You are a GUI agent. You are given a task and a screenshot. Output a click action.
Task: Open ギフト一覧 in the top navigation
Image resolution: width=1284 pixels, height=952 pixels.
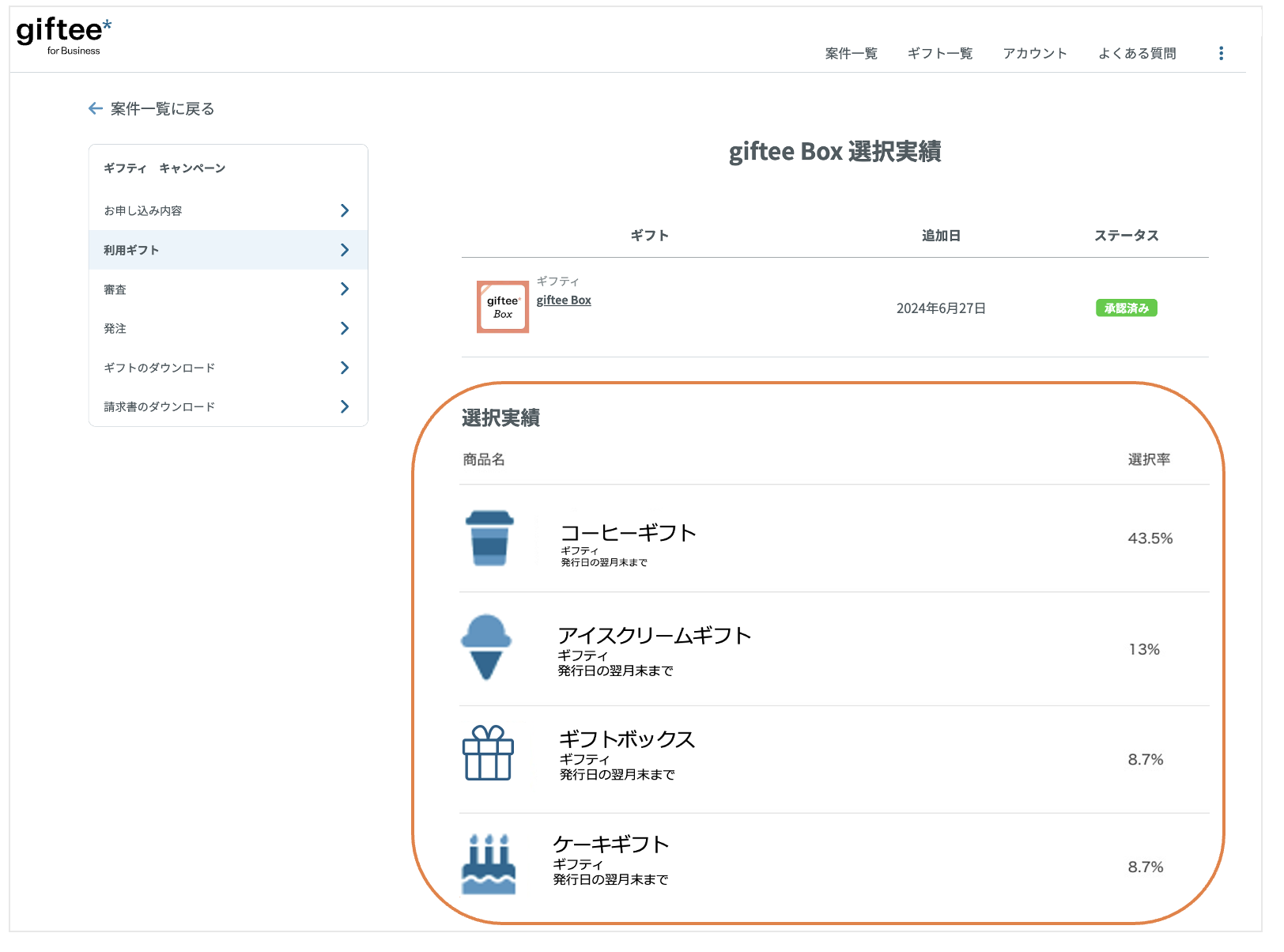(940, 53)
